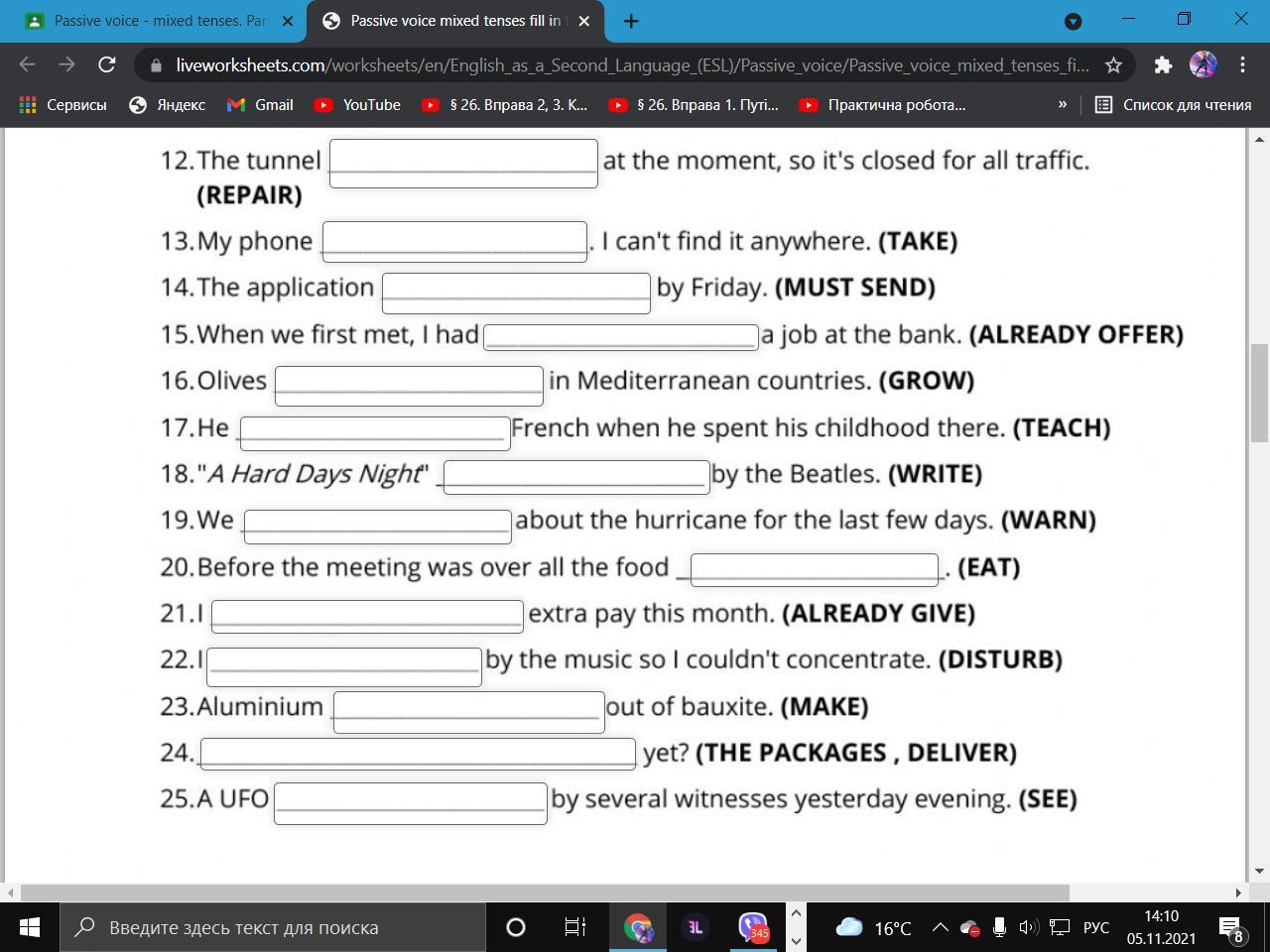The width and height of the screenshot is (1270, 952).
Task: Click the liveworksheets address bar
Action: click(x=632, y=64)
